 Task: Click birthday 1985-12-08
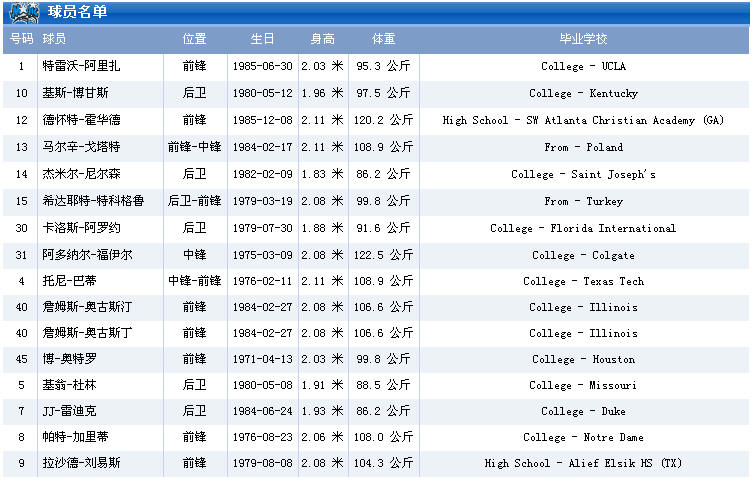(x=262, y=120)
